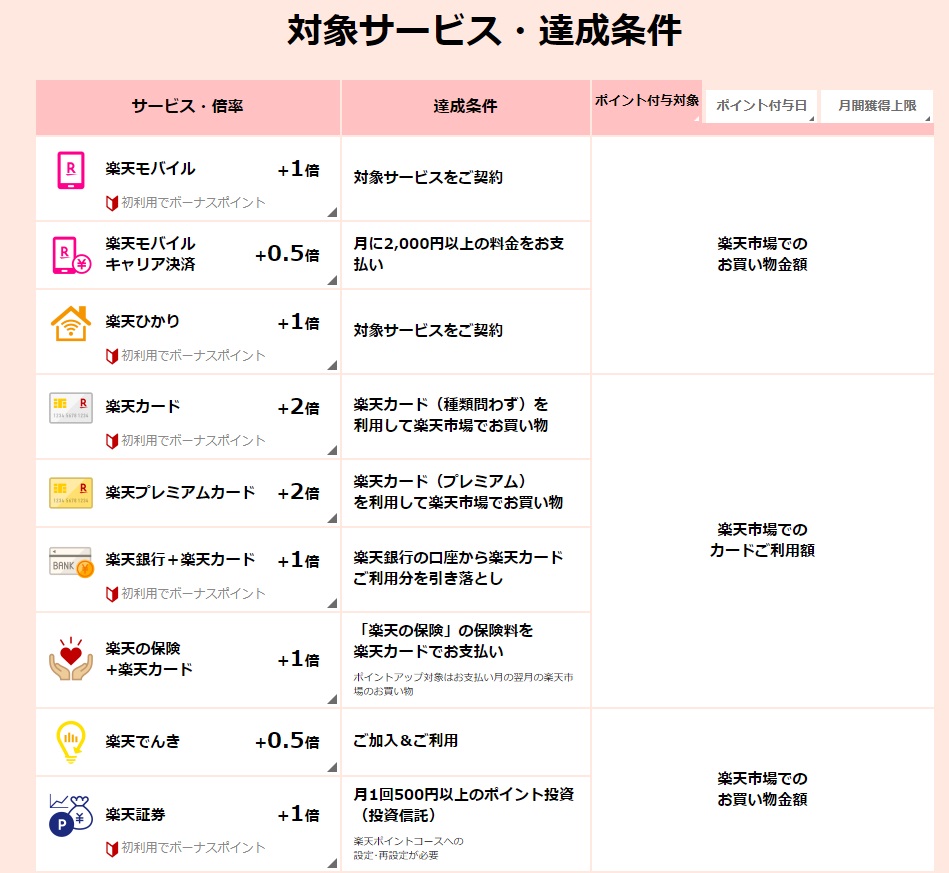Open the 楽天でんき service name
The image size is (949, 873).
coord(143,742)
